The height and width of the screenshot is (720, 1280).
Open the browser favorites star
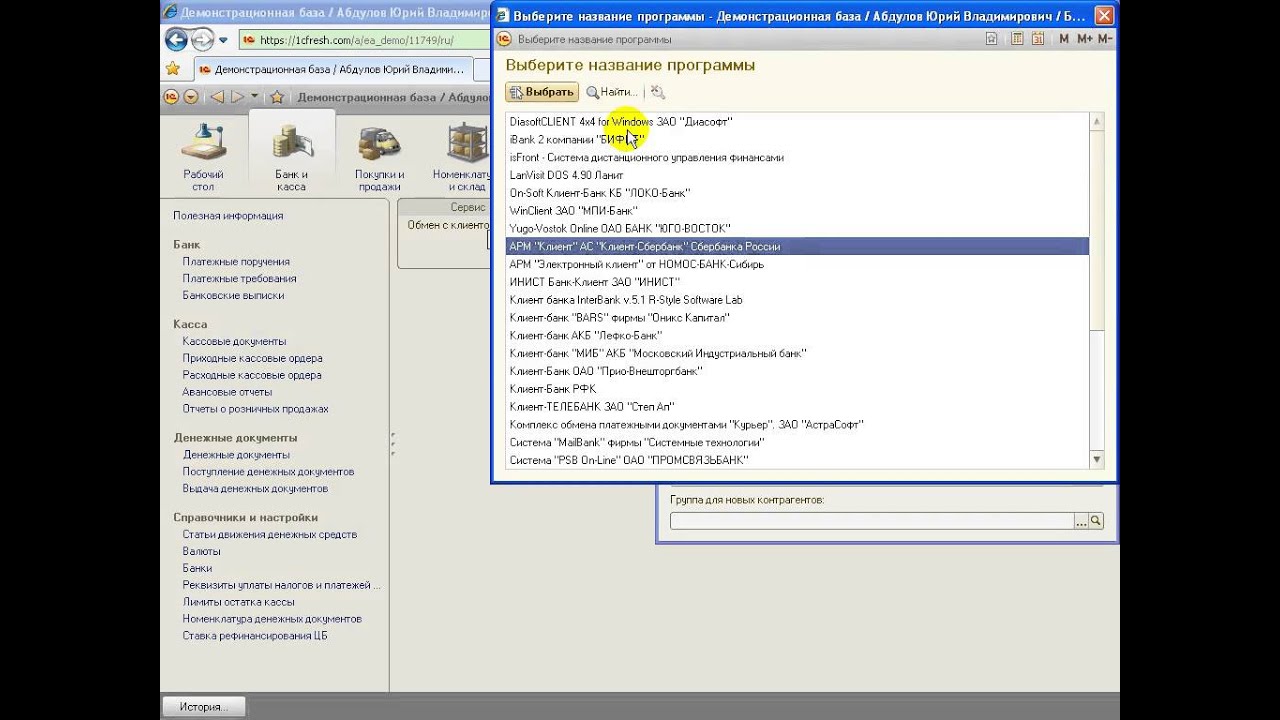(173, 69)
